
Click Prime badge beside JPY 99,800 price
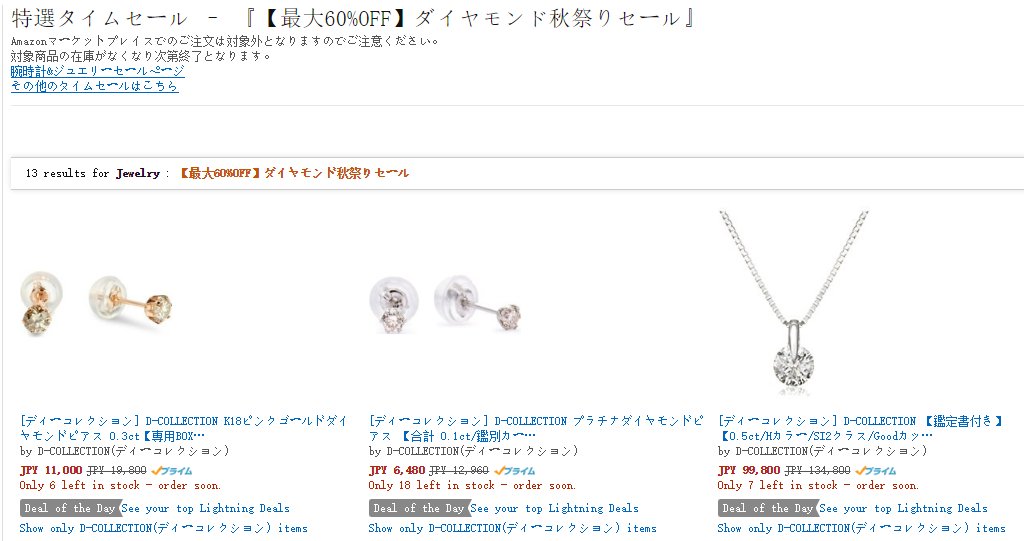click(876, 470)
